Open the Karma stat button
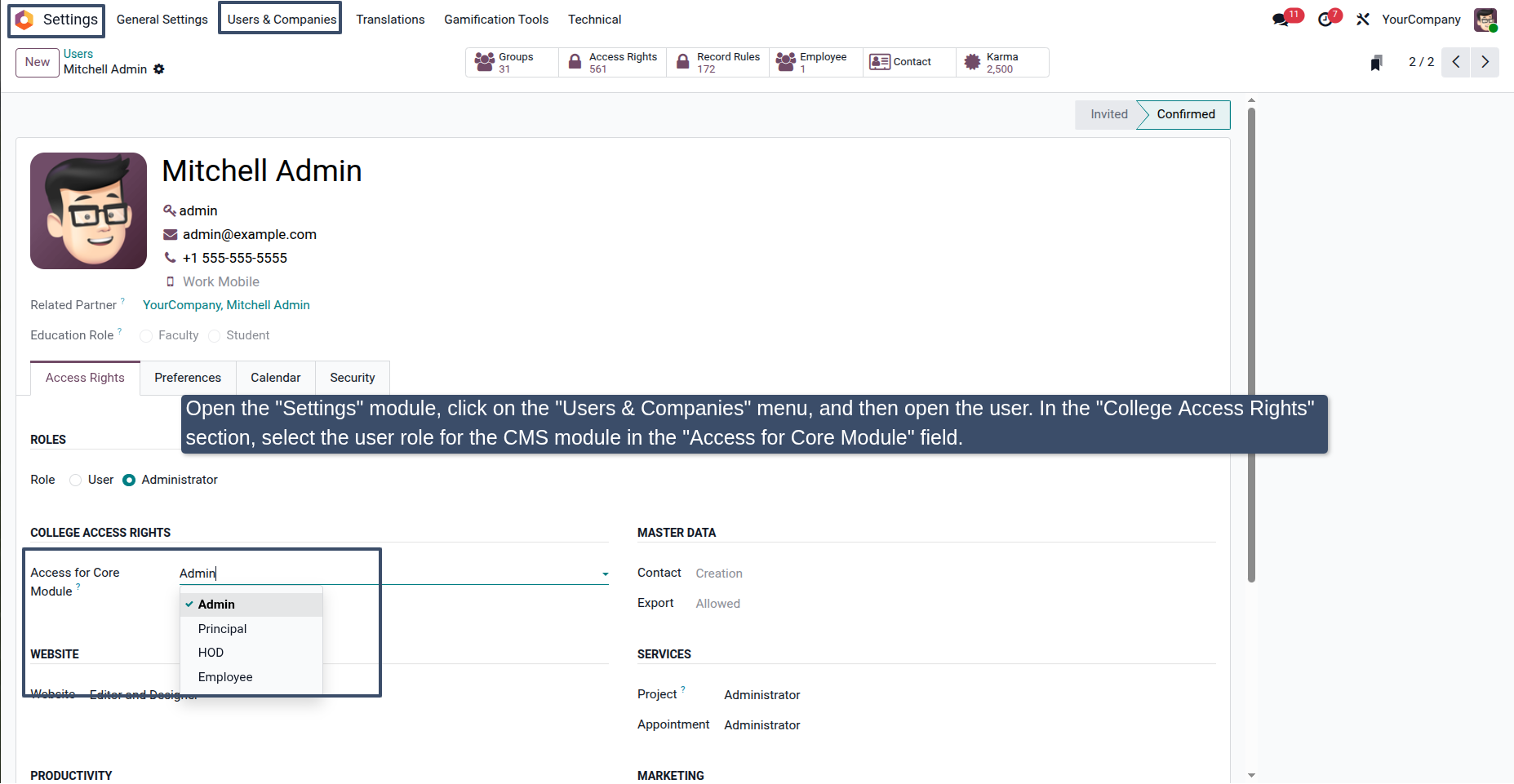Screen dimensions: 1514x784 (1002, 63)
